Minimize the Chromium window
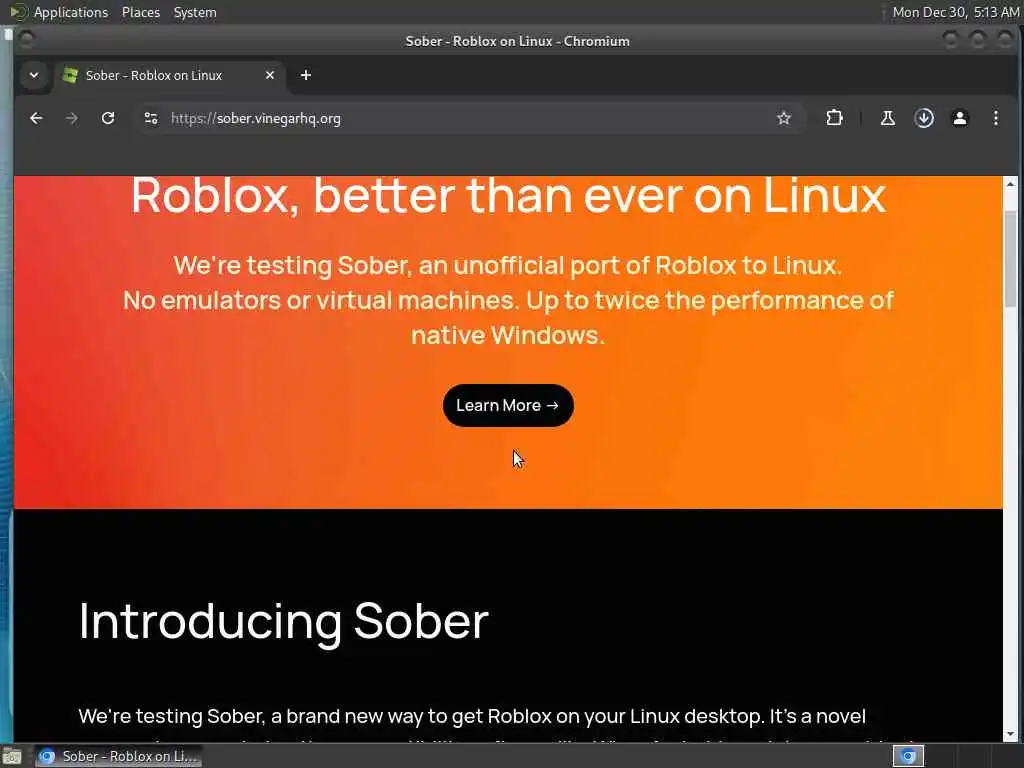The height and width of the screenshot is (768, 1024). coord(950,40)
